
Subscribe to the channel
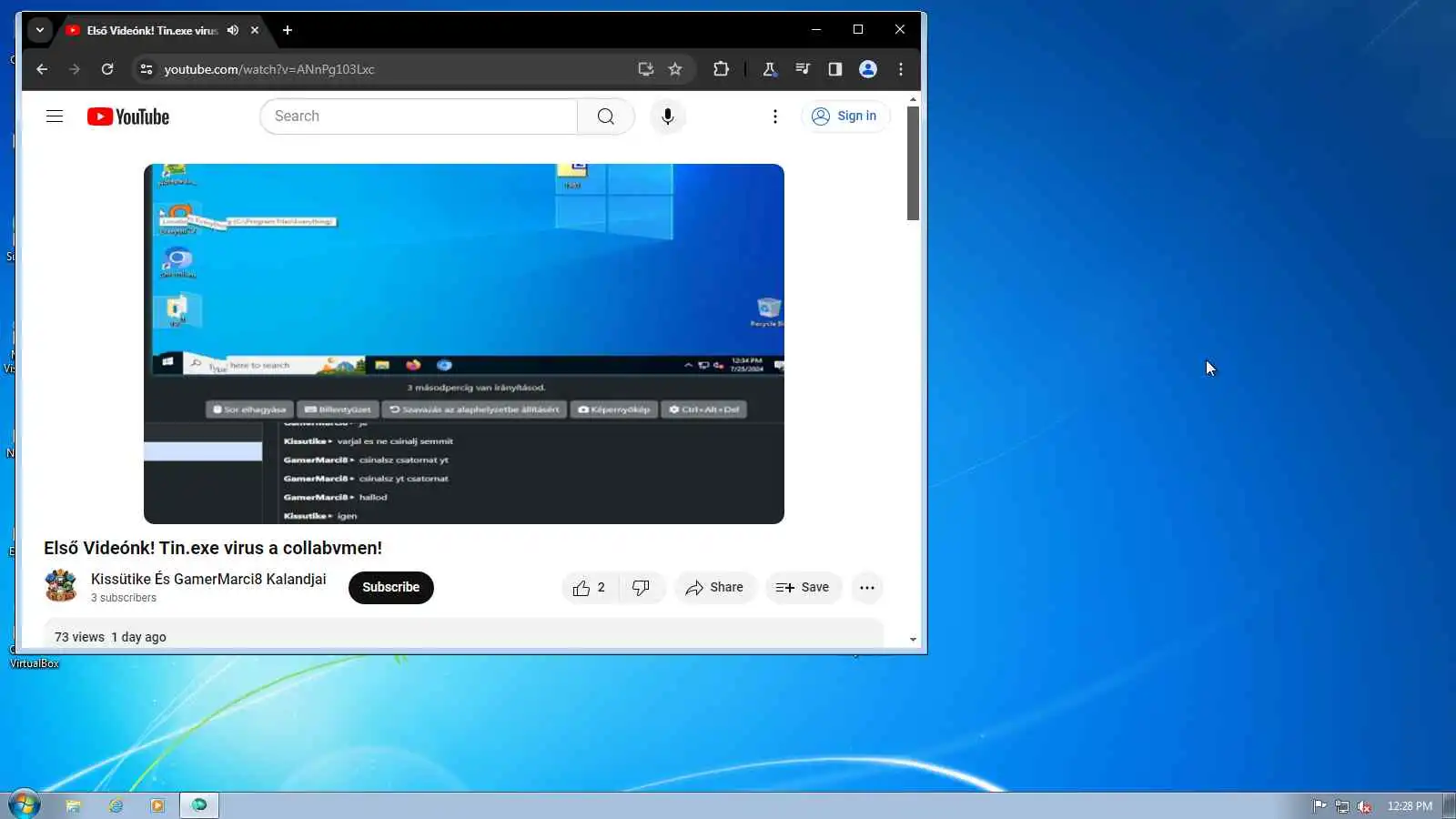point(391,587)
